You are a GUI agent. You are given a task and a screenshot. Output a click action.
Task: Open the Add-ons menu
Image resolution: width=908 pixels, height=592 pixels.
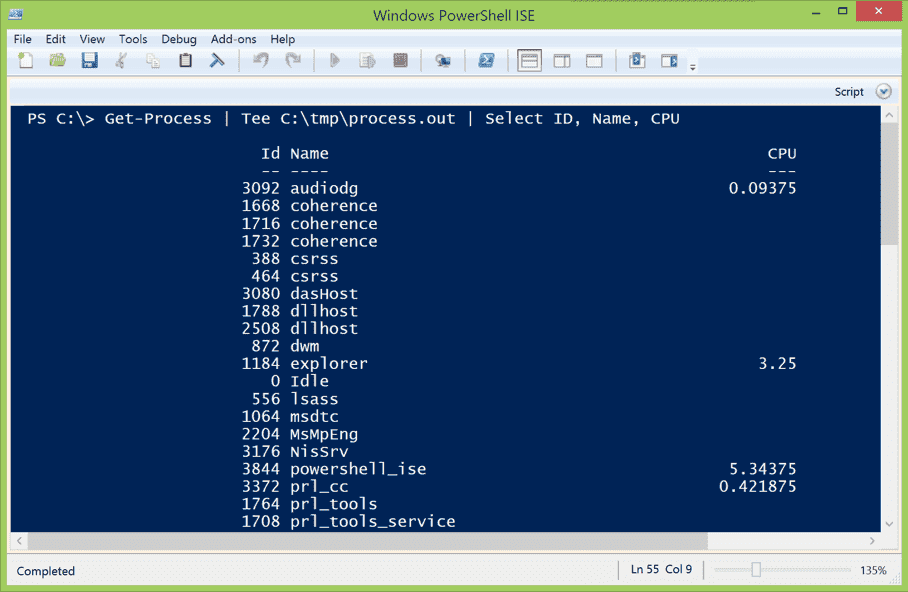click(233, 39)
